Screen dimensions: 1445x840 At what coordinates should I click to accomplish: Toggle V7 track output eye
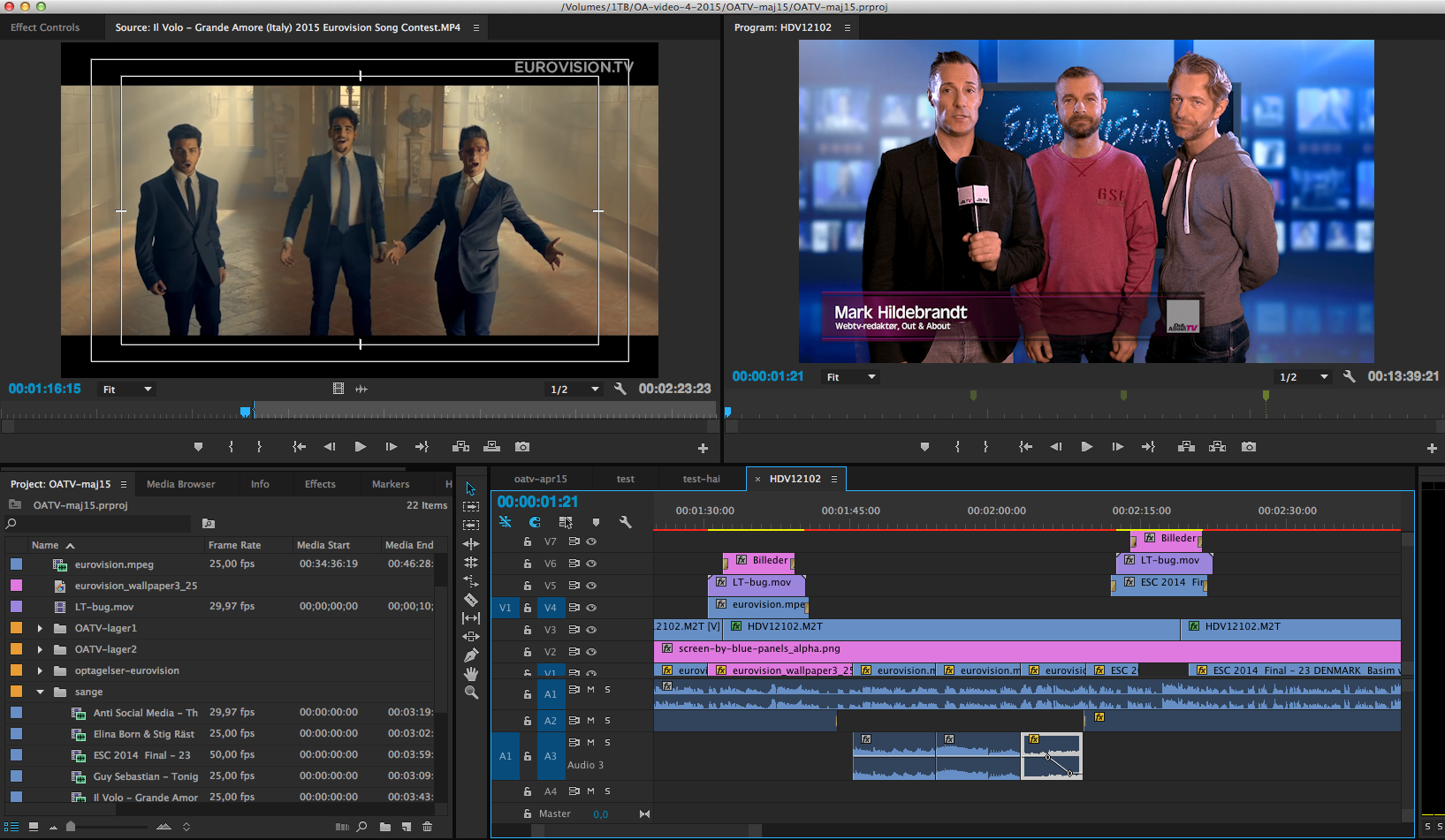tap(591, 541)
